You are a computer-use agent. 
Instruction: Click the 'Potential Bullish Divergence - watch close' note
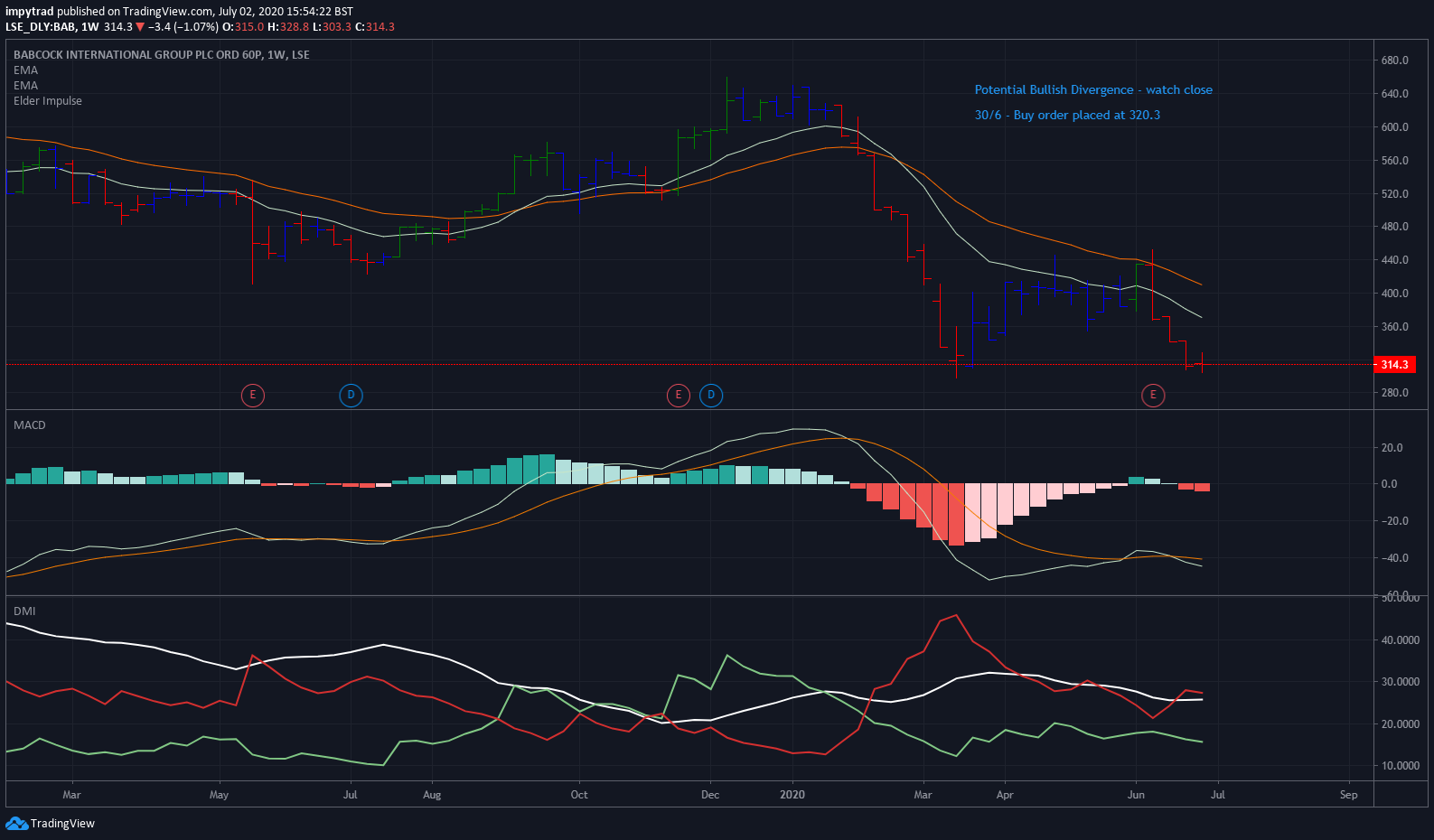tap(1093, 90)
